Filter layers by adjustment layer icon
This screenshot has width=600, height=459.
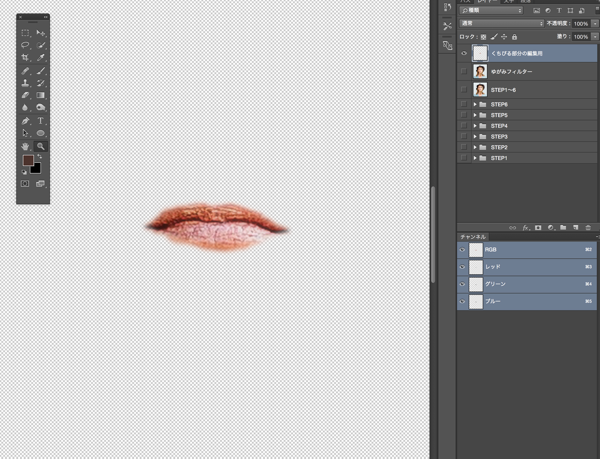pyautogui.click(x=548, y=11)
